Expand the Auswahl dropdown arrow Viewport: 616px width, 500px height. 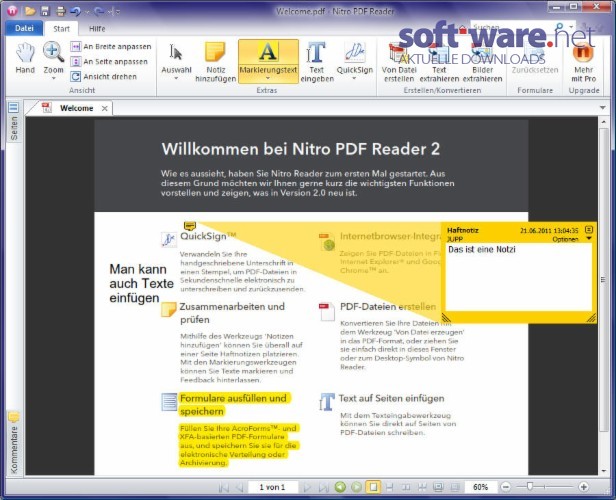coord(176,79)
